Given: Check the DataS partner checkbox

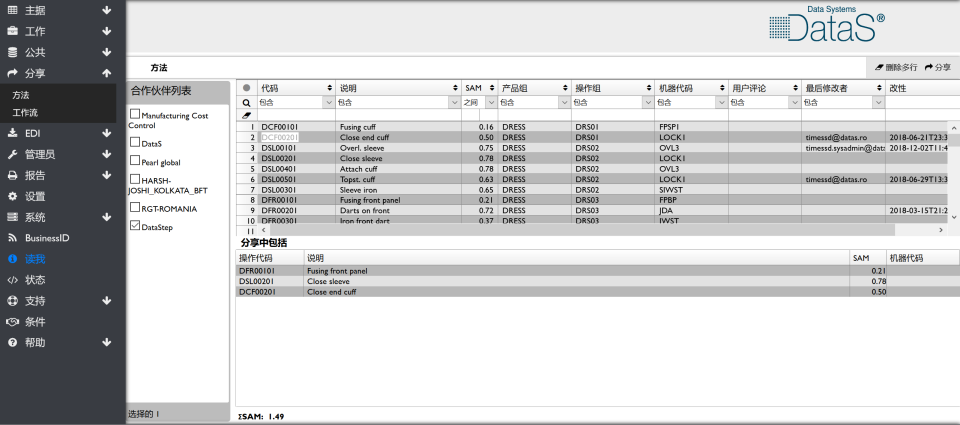Looking at the screenshot, I should (135, 142).
